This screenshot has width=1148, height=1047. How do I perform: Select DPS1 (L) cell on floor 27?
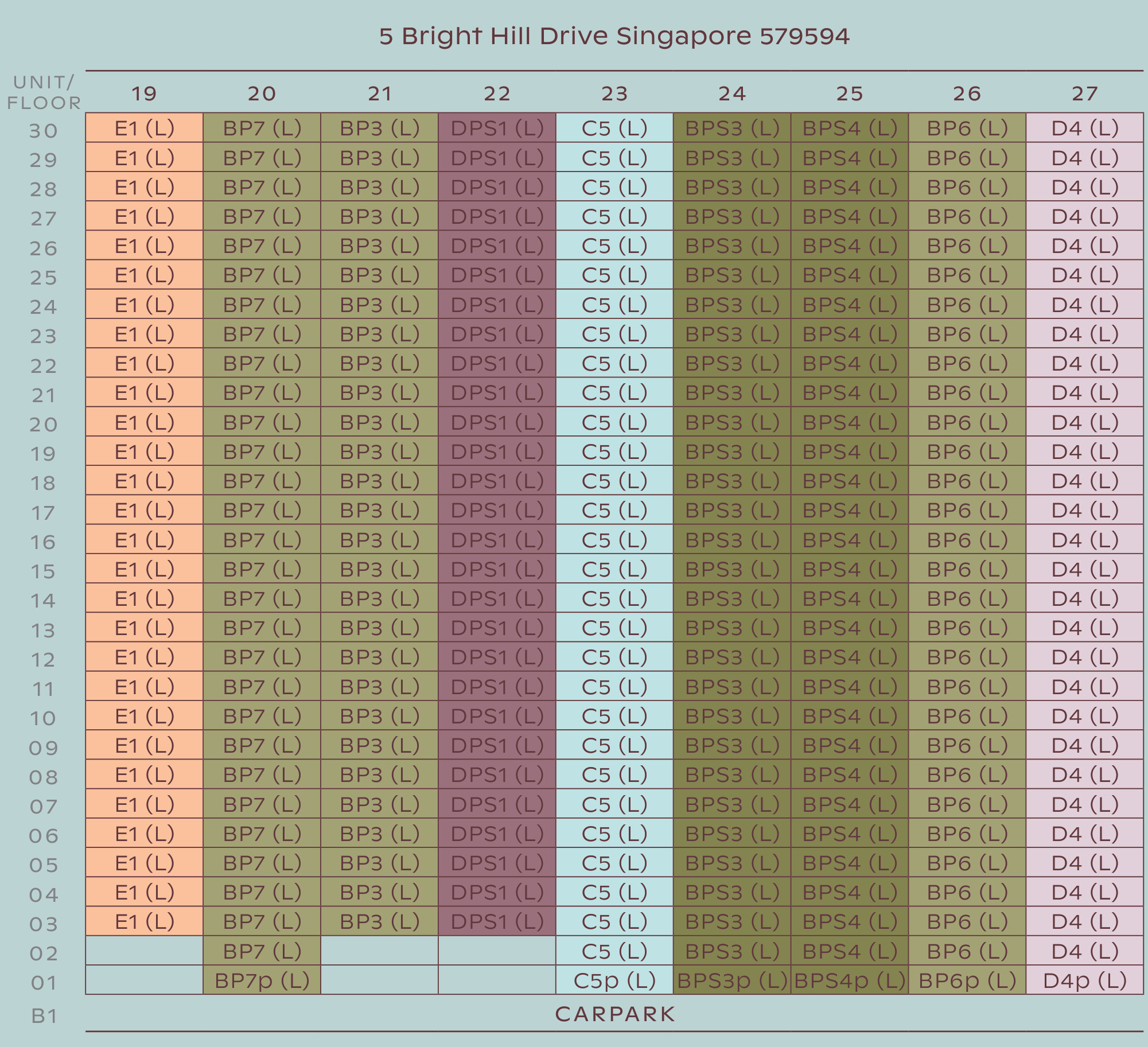tap(497, 216)
